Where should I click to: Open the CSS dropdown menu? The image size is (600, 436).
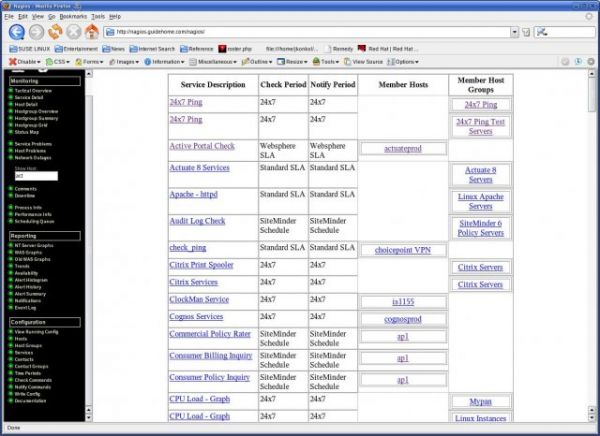click(59, 61)
